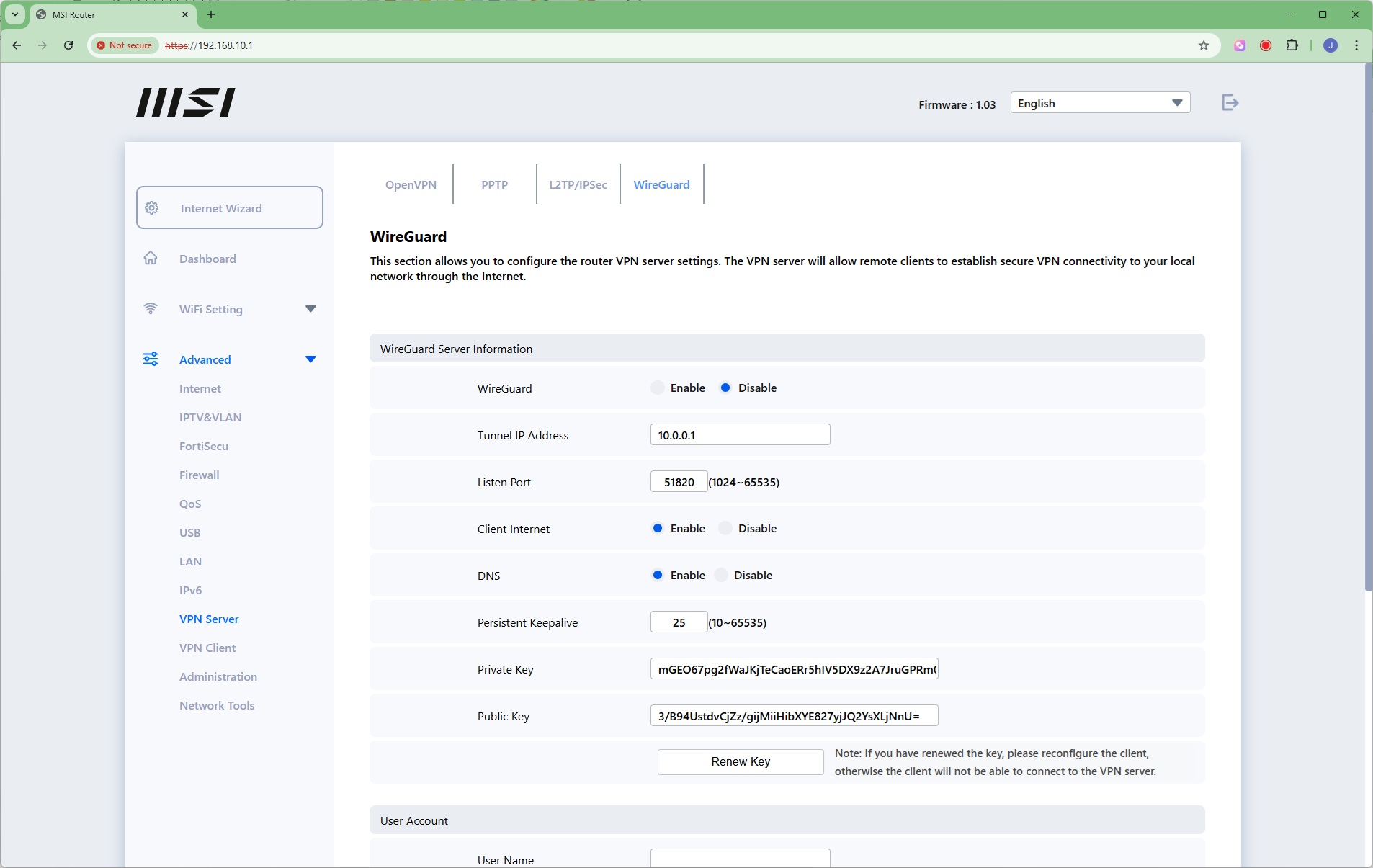Click the WiFi Setting signal icon
The image size is (1373, 868).
coord(151,309)
